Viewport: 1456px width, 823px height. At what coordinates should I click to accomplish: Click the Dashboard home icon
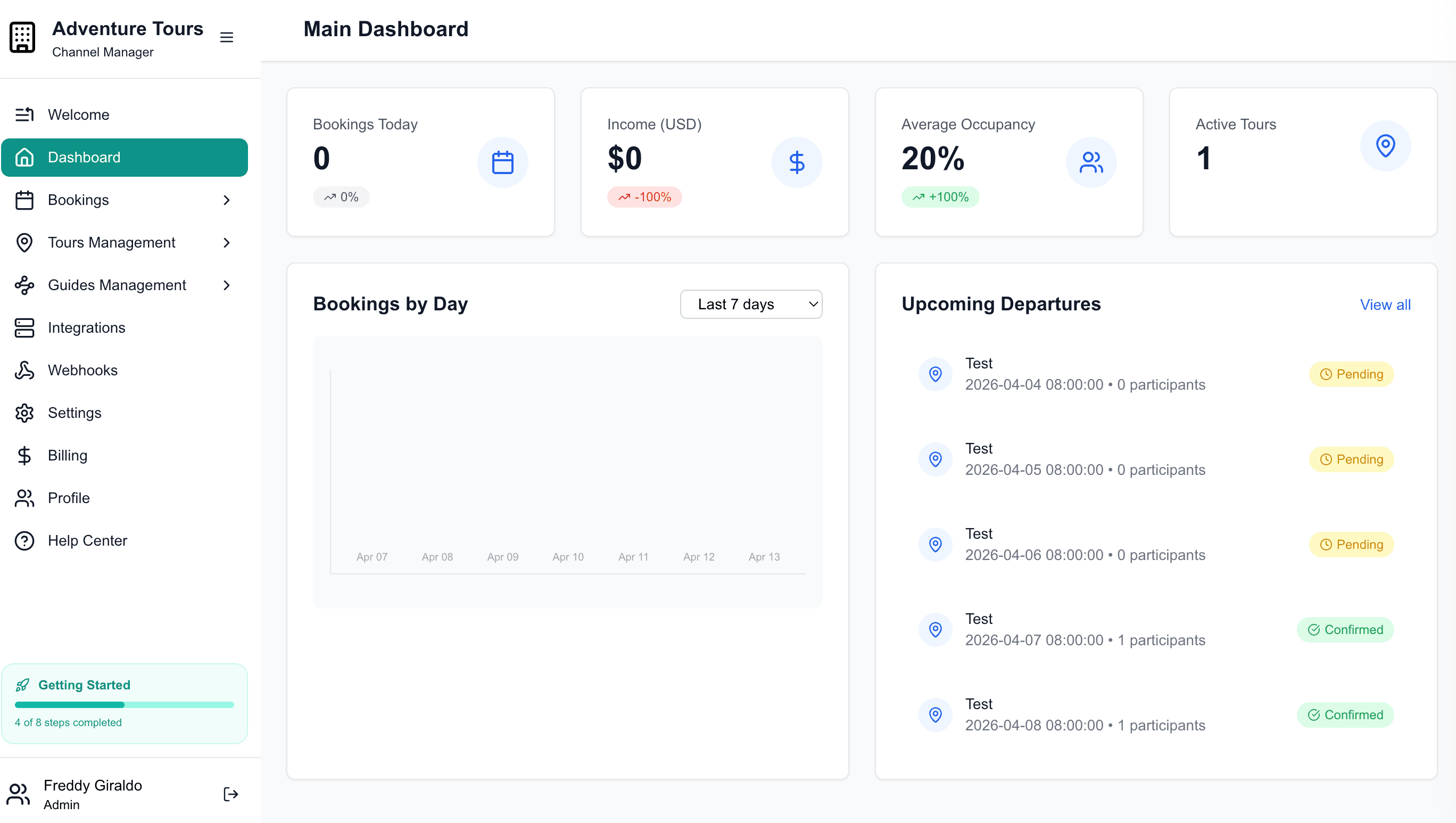tap(24, 157)
